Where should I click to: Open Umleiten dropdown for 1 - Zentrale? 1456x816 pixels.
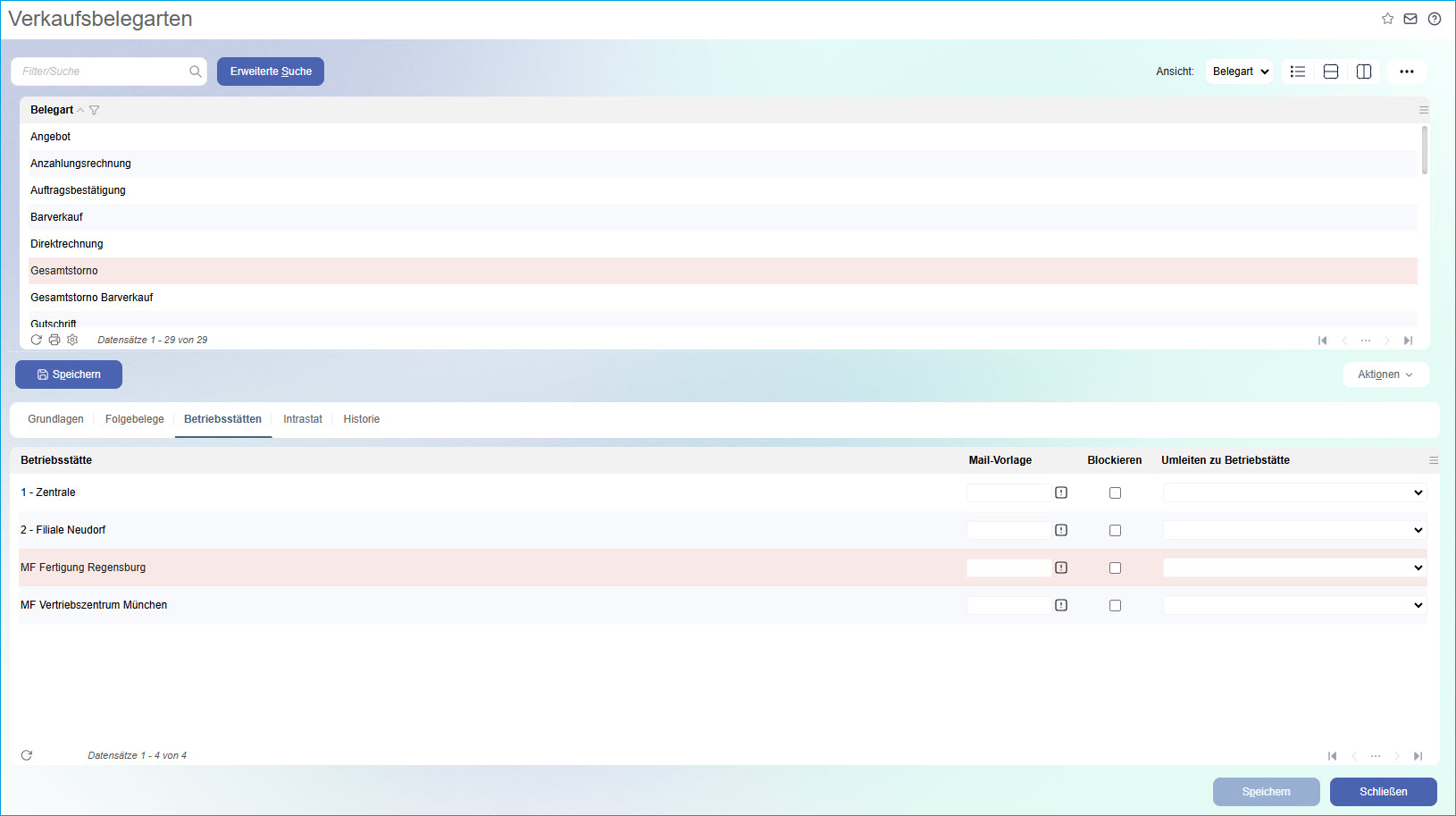click(x=1294, y=492)
